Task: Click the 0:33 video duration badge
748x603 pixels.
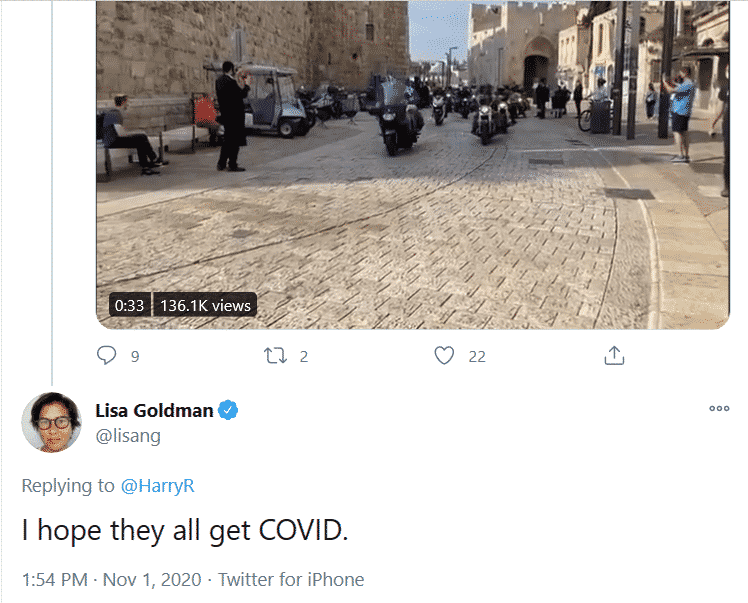Action: 129,305
